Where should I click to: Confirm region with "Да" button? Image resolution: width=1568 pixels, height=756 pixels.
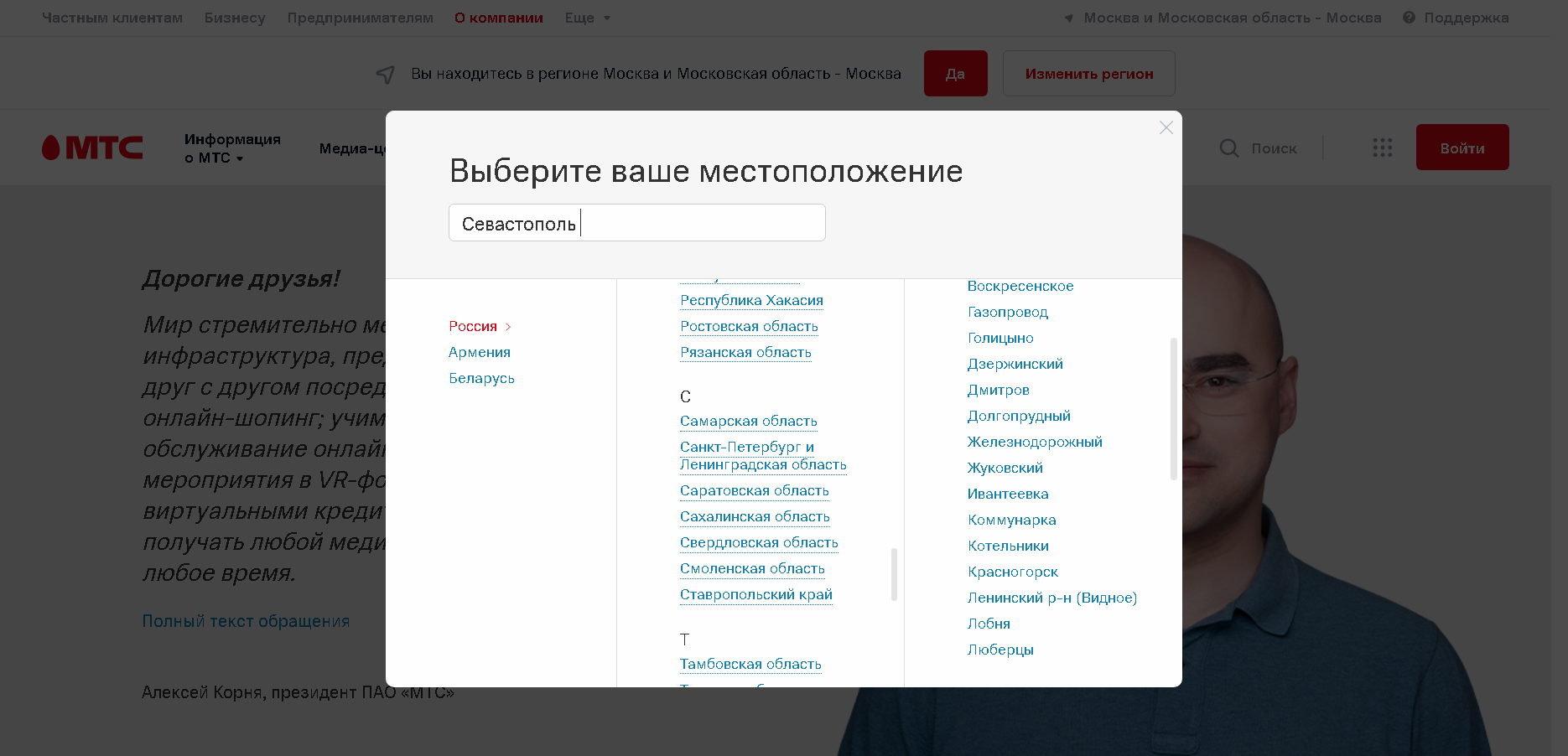click(955, 73)
